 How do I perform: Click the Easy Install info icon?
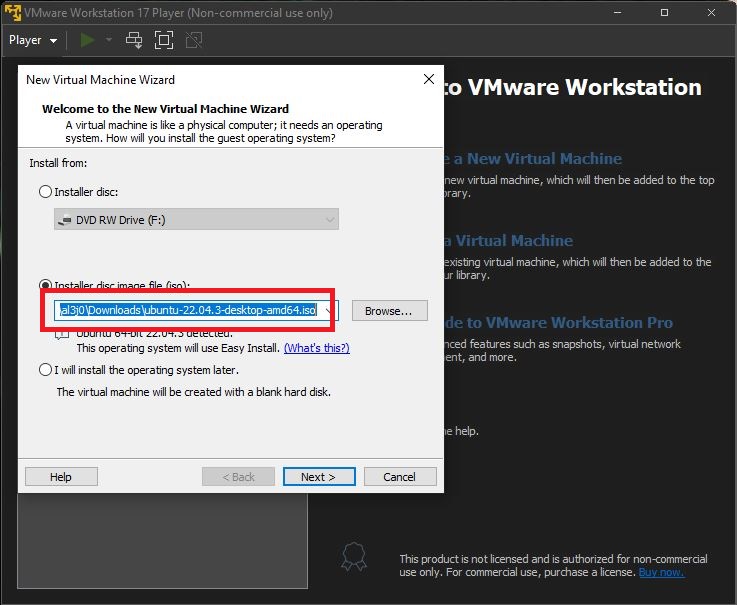click(x=62, y=335)
